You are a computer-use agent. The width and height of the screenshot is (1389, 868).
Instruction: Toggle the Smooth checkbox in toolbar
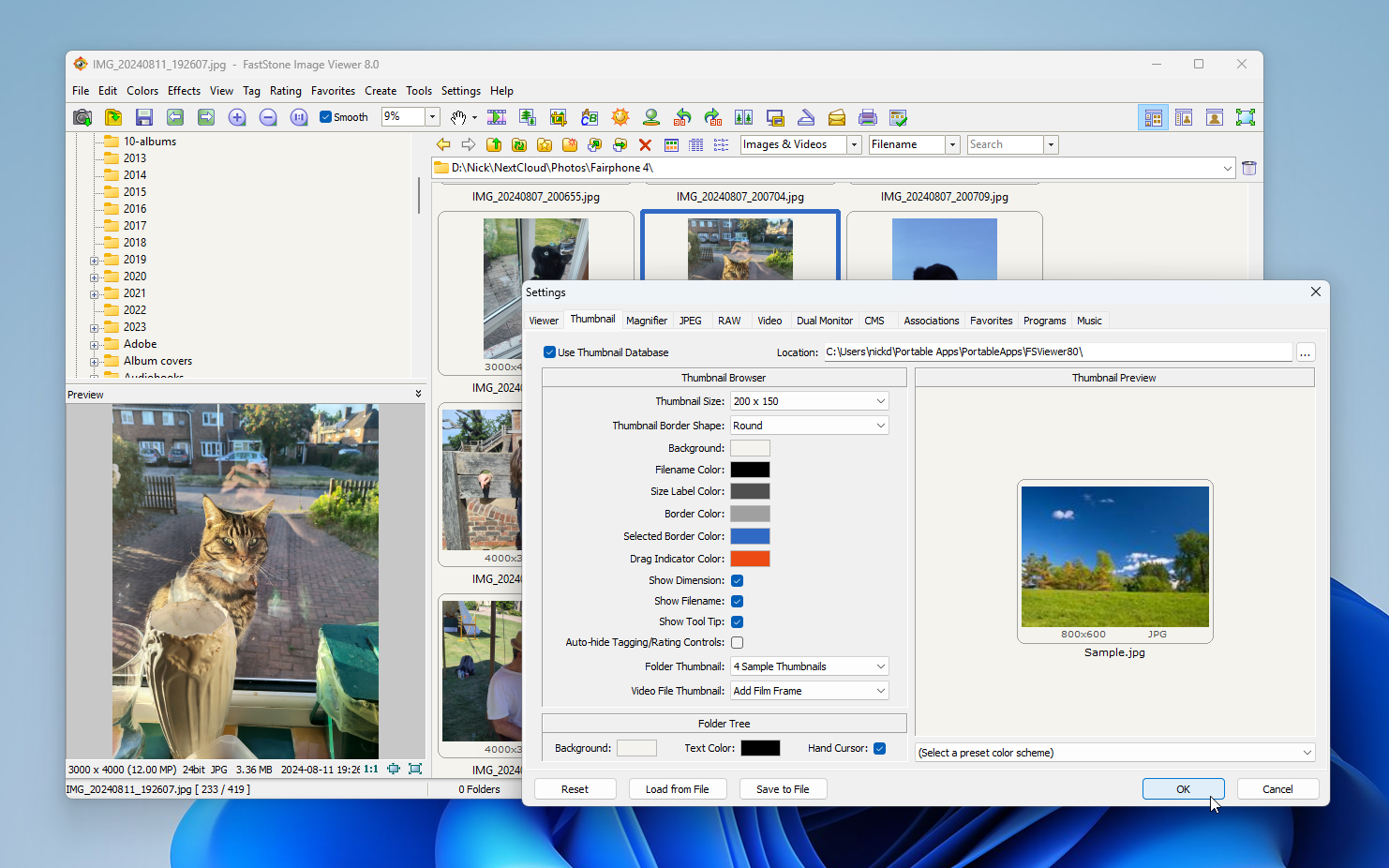tap(326, 117)
